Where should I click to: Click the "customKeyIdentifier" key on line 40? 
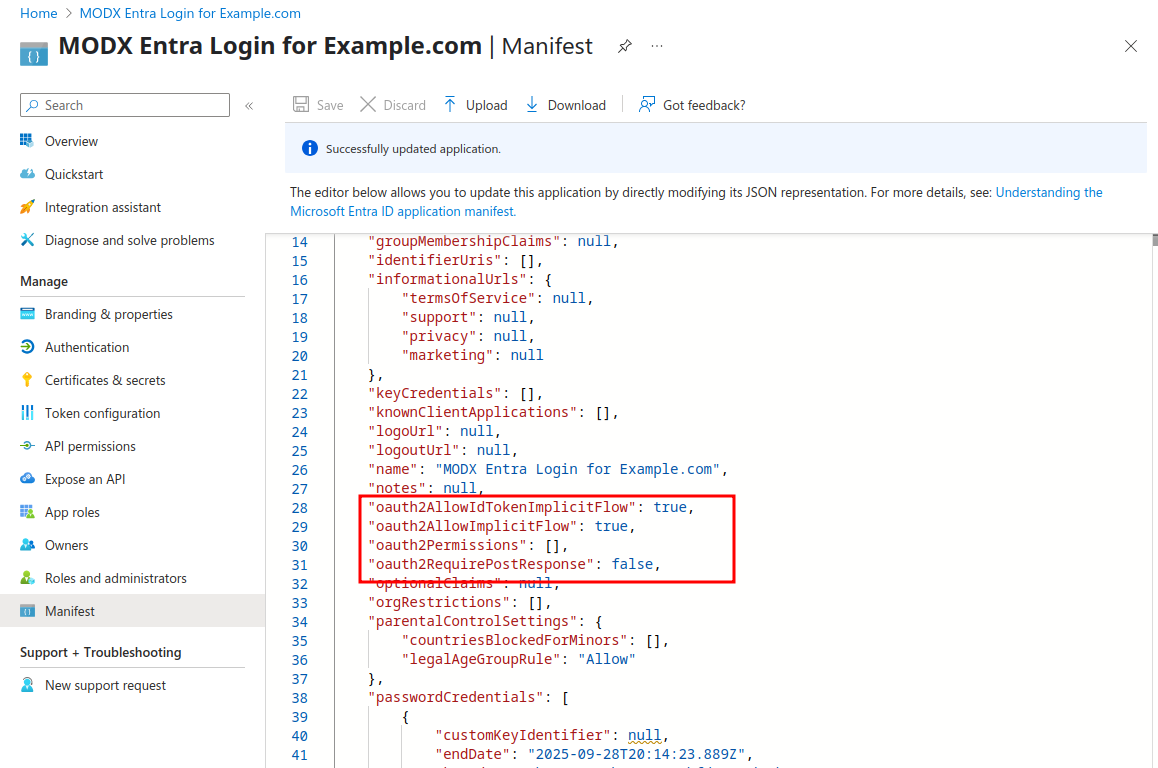(x=523, y=736)
